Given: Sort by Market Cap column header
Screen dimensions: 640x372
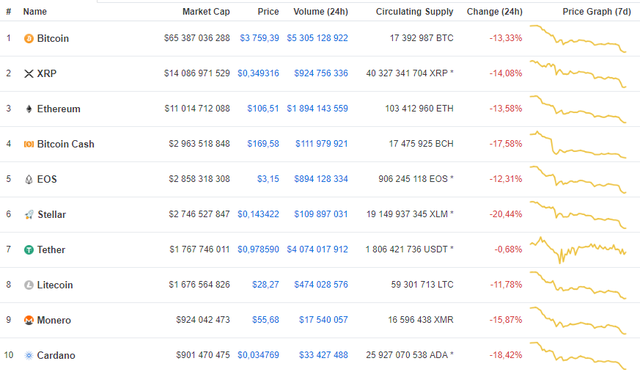Looking at the screenshot, I should [x=206, y=11].
